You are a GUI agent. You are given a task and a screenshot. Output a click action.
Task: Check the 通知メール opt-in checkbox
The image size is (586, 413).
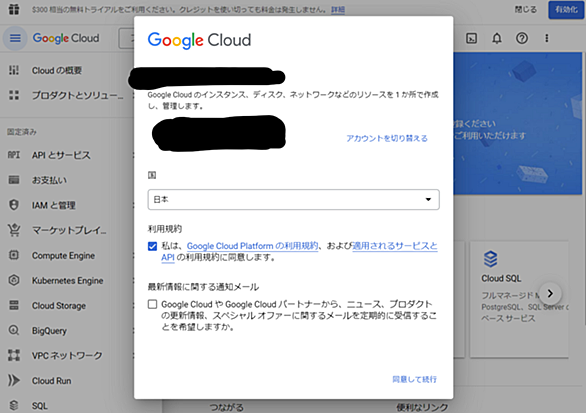click(x=152, y=304)
